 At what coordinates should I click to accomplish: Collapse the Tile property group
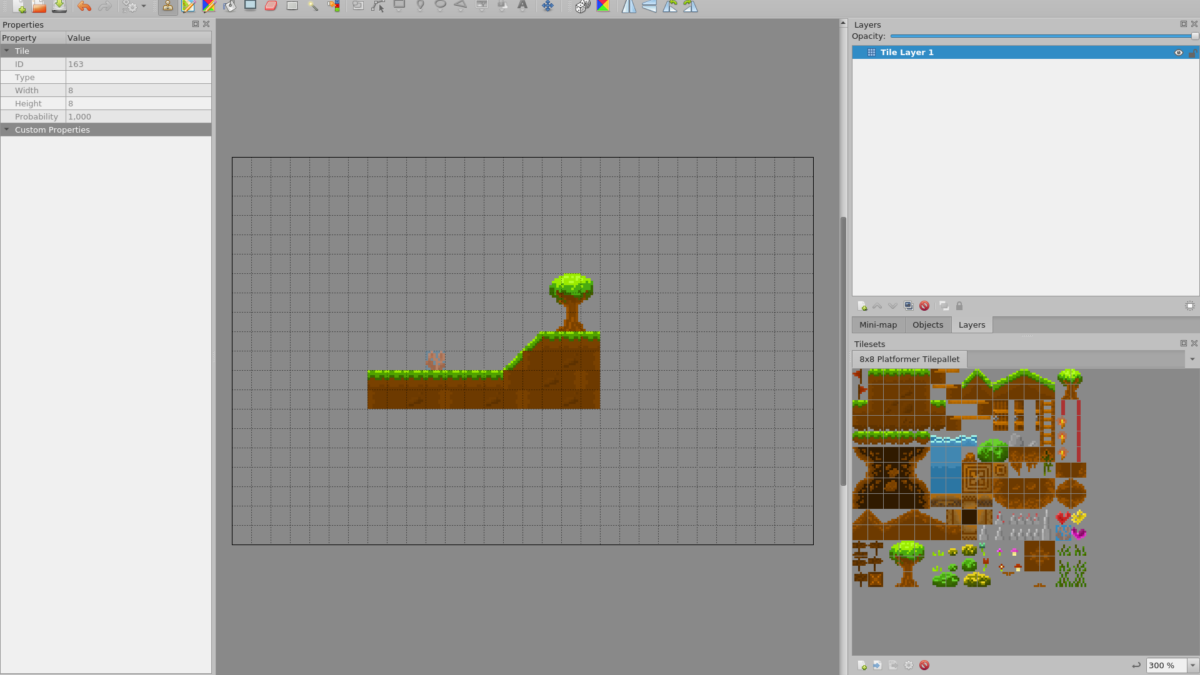[x=7, y=50]
